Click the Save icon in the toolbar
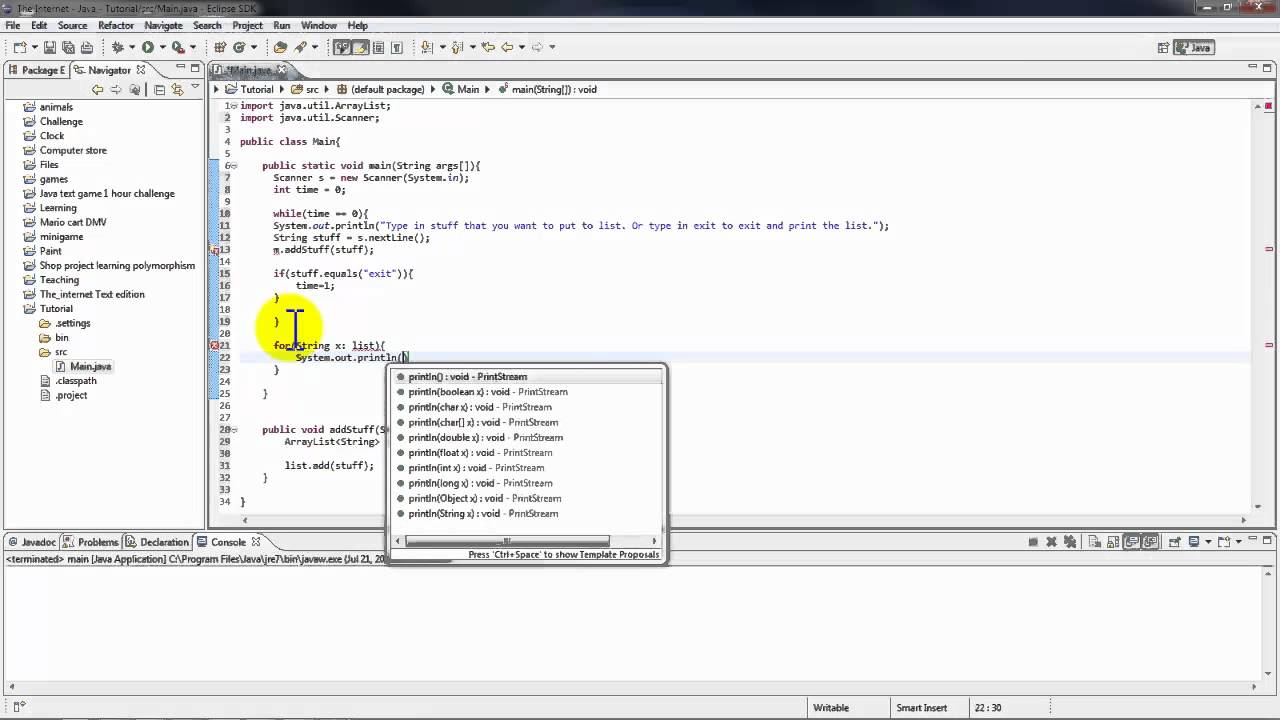1280x720 pixels. 49,47
